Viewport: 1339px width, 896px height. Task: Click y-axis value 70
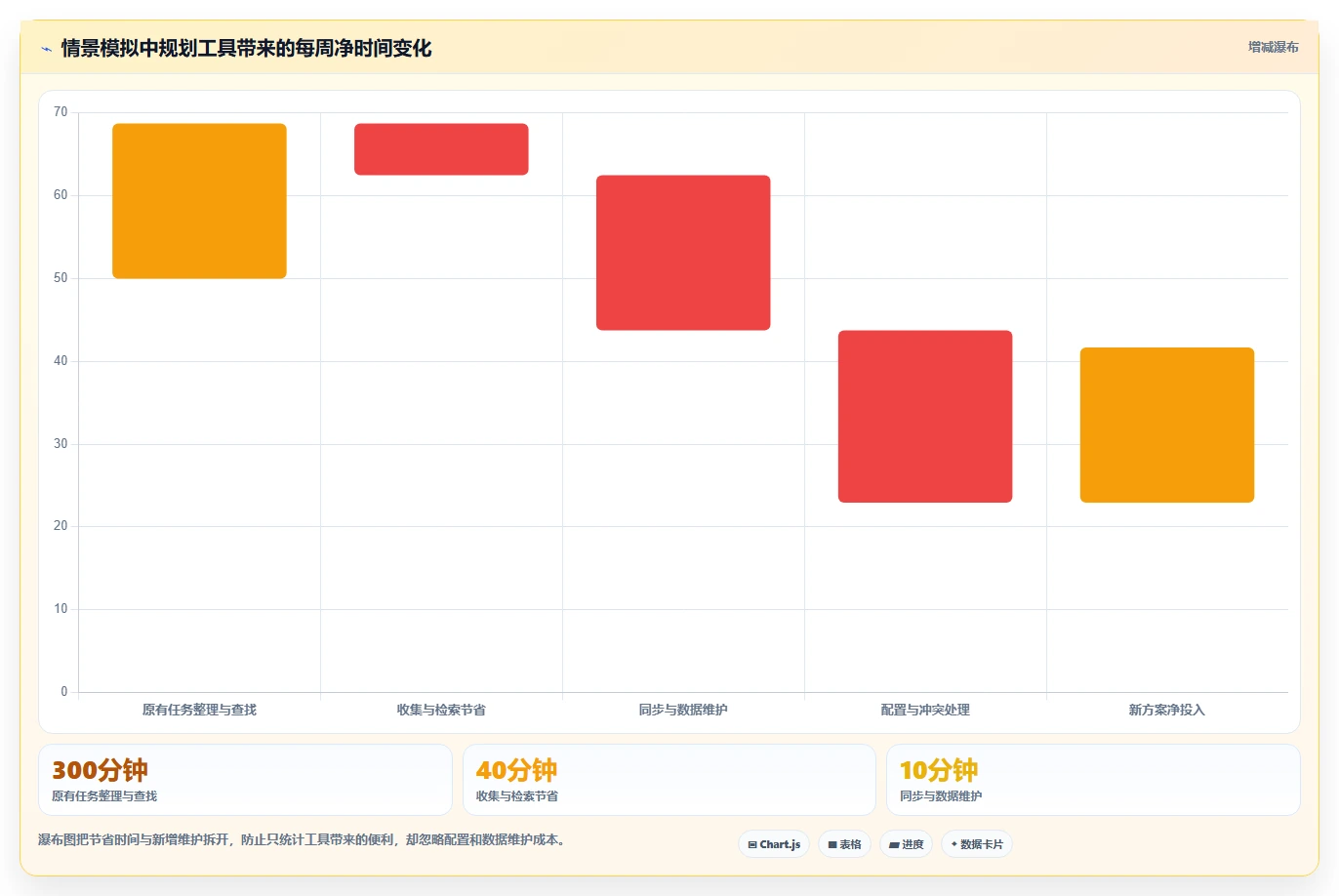click(x=61, y=112)
